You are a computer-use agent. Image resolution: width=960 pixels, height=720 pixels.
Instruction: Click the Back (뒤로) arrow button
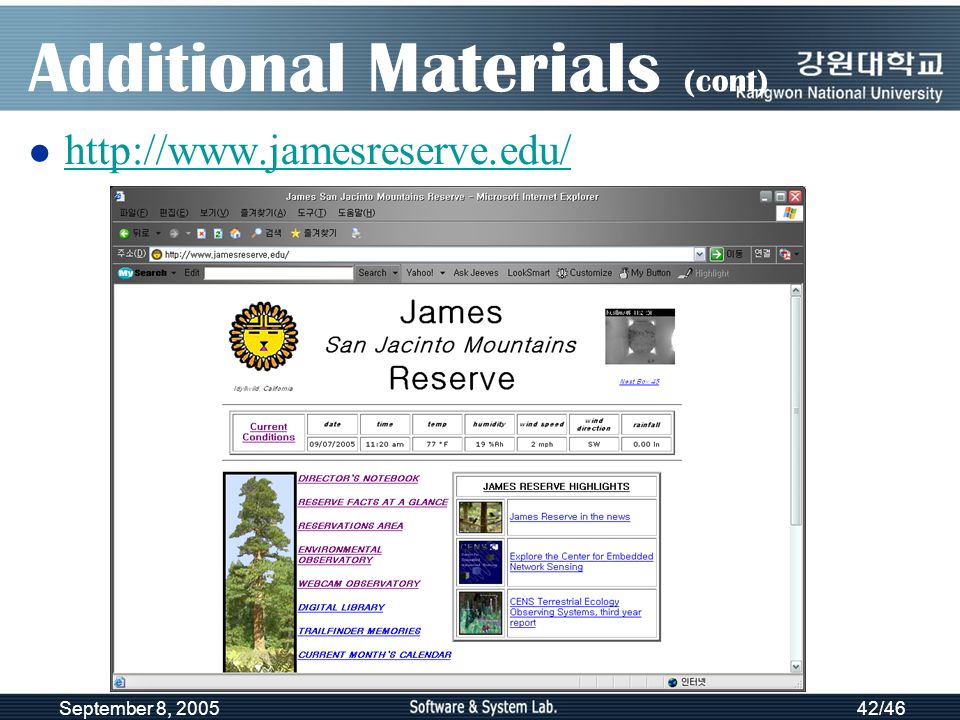click(134, 233)
